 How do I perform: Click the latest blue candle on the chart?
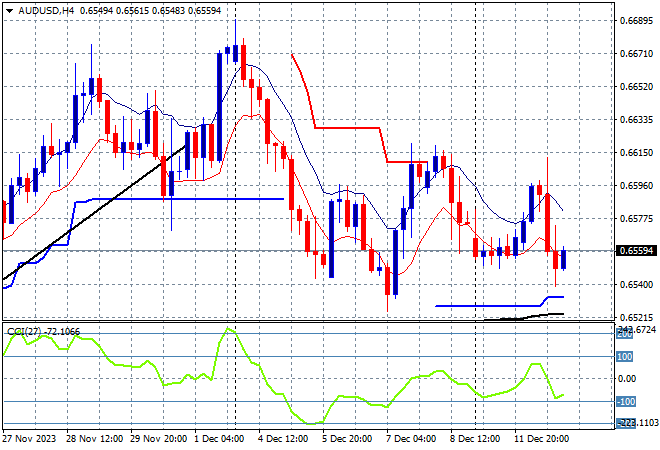pos(565,259)
